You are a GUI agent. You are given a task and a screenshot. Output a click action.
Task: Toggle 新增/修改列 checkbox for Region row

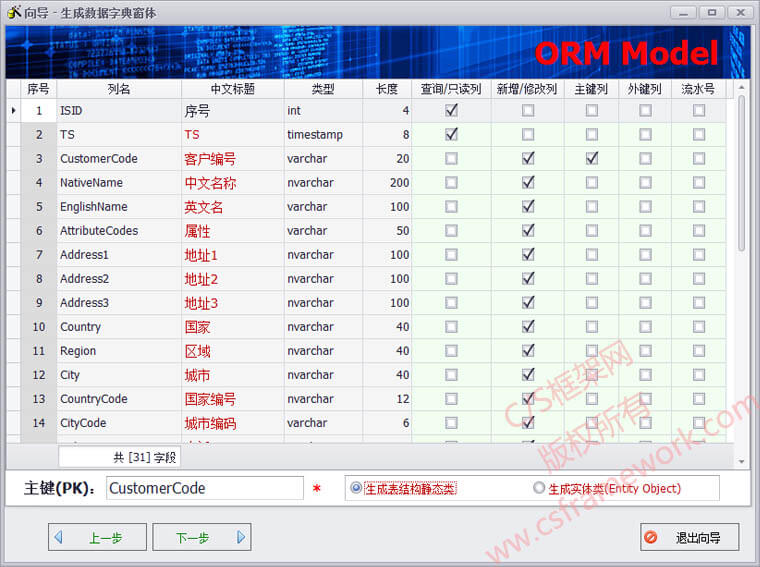[528, 351]
